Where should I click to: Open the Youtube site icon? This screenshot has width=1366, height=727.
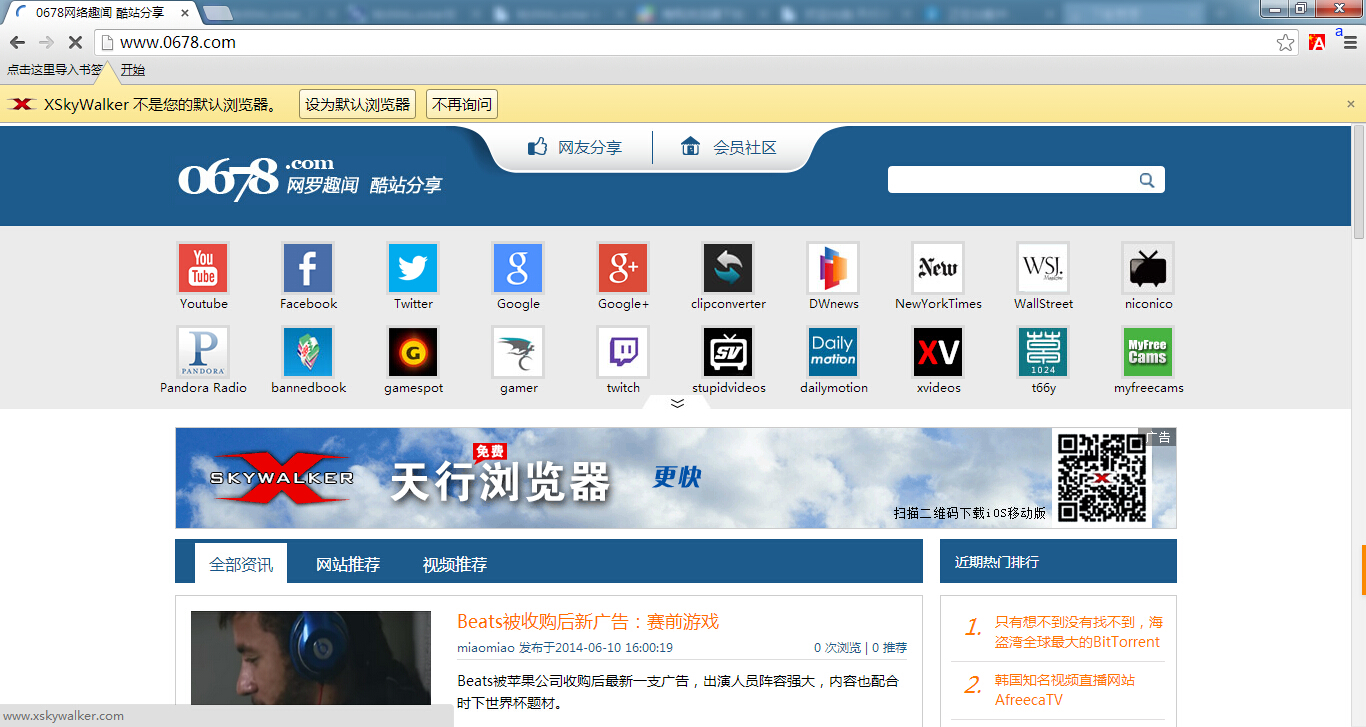[x=203, y=268]
